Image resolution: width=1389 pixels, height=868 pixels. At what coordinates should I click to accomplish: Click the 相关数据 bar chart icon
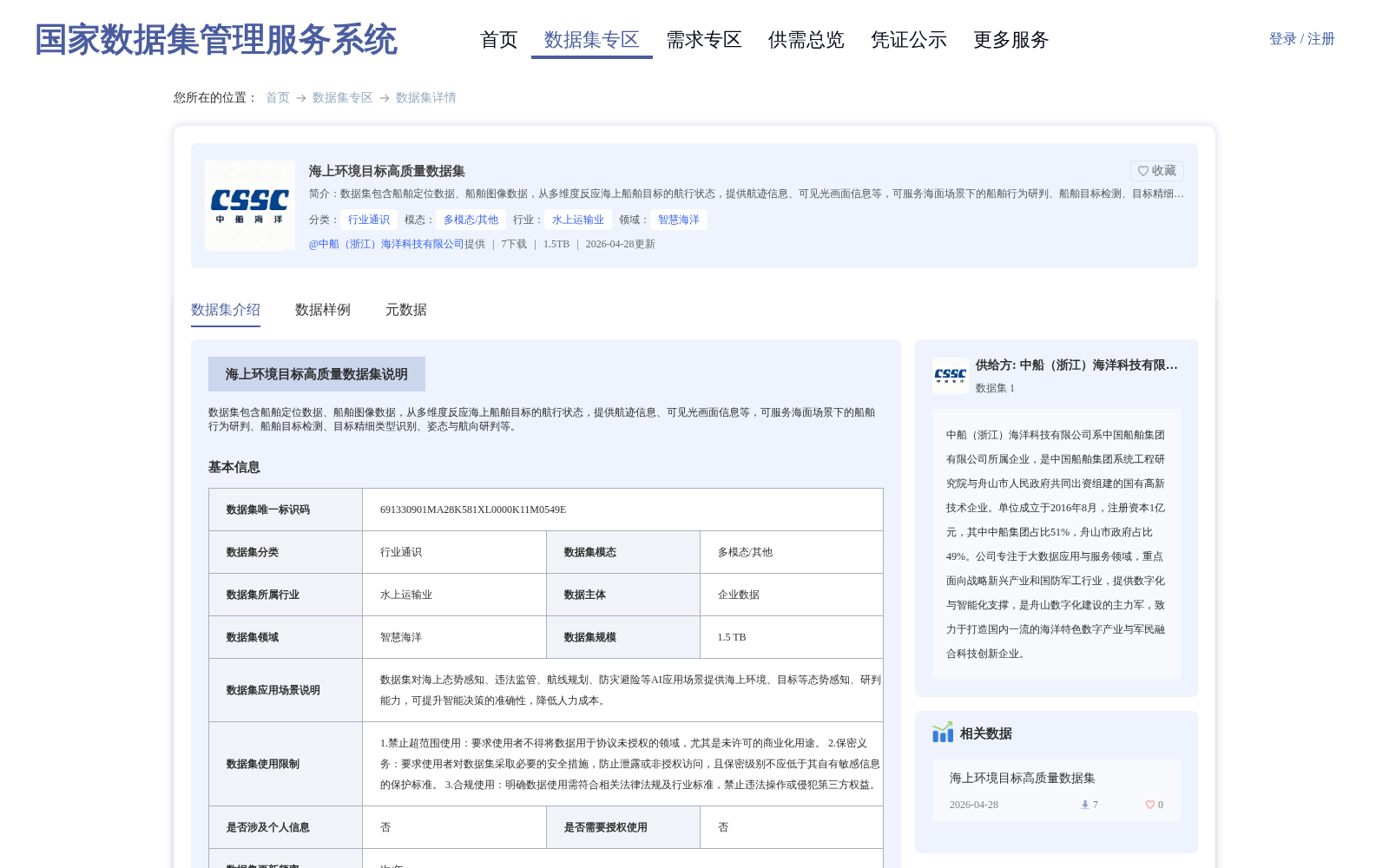[x=943, y=733]
